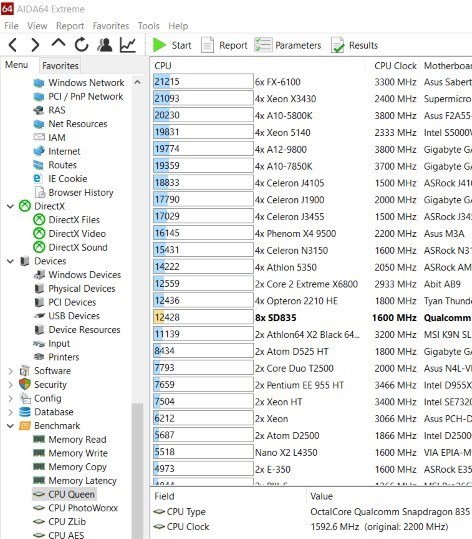Select the DirectX Video icon
The height and width of the screenshot is (539, 472).
click(39, 233)
